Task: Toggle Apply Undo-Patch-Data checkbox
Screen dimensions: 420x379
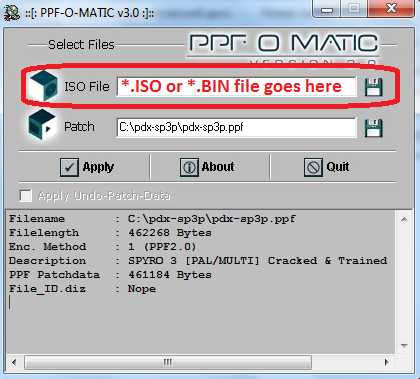Action: pos(26,195)
